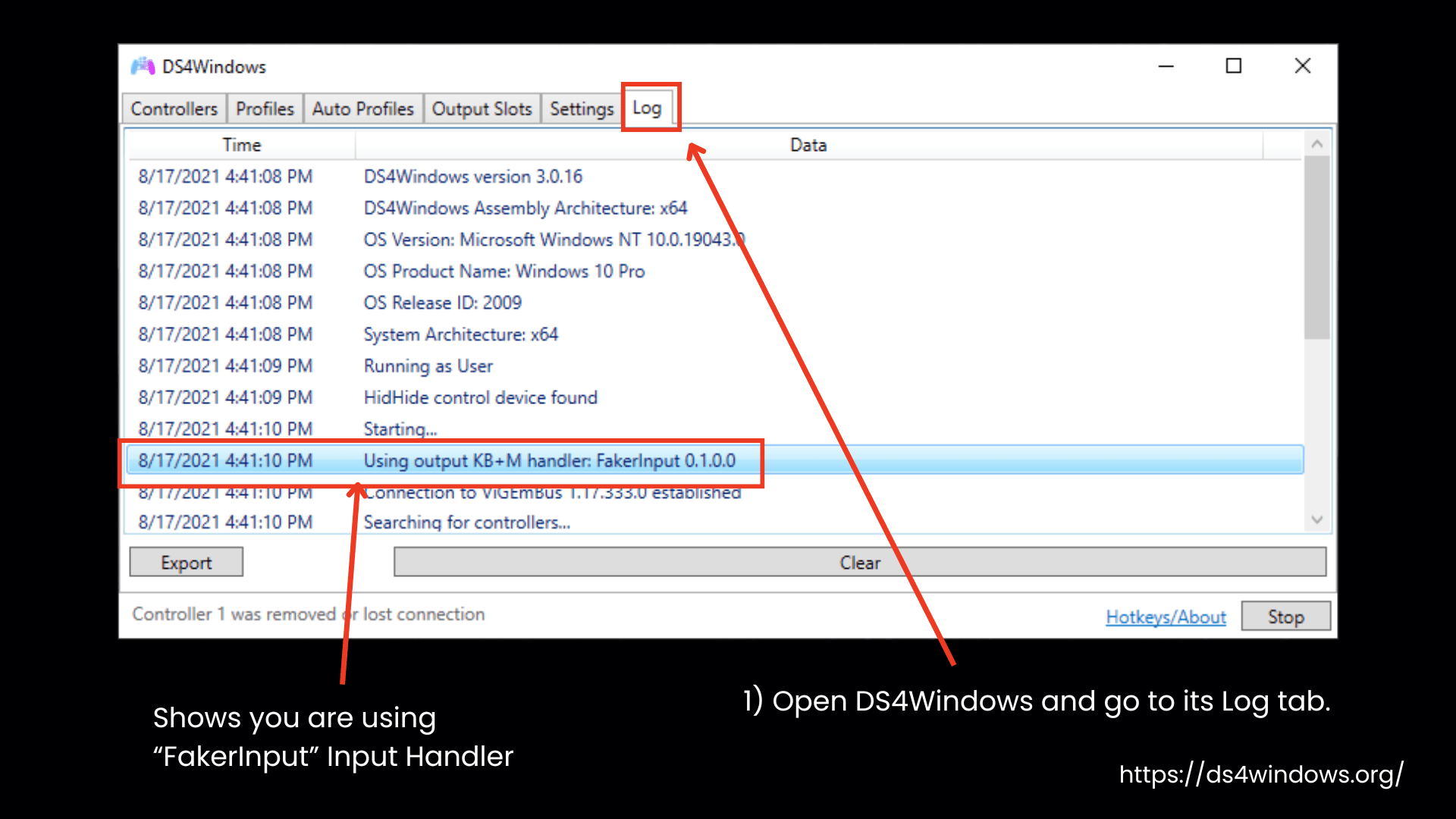The image size is (1456, 819).
Task: Select the 'Connection to ViGEmBus' log row
Action: (x=716, y=492)
